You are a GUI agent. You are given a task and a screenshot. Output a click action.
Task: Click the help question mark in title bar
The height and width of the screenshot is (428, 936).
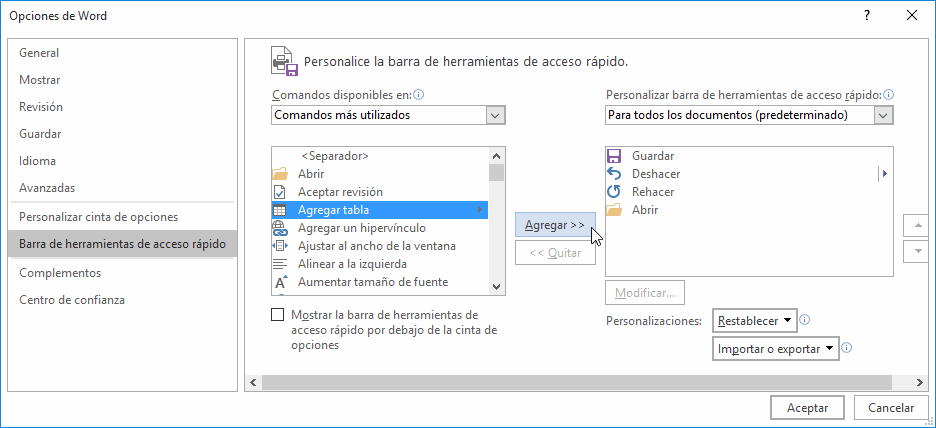[867, 16]
